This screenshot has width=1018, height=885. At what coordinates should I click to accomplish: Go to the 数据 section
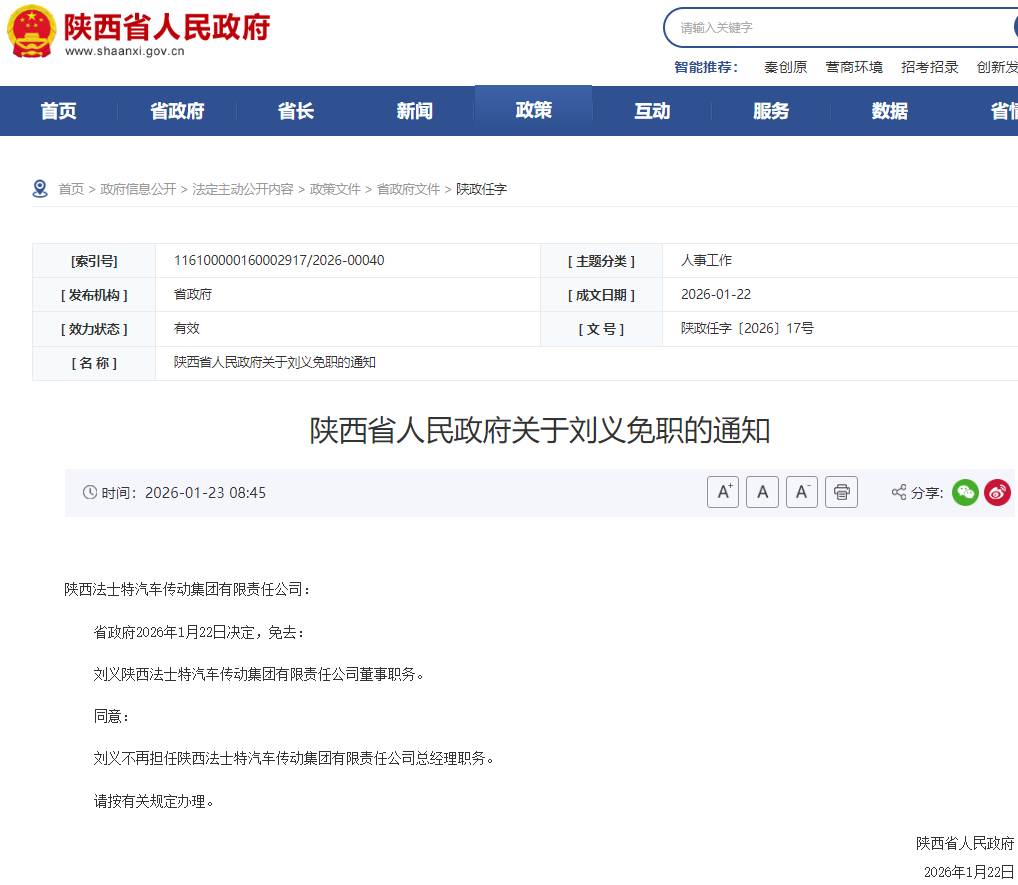click(x=888, y=111)
